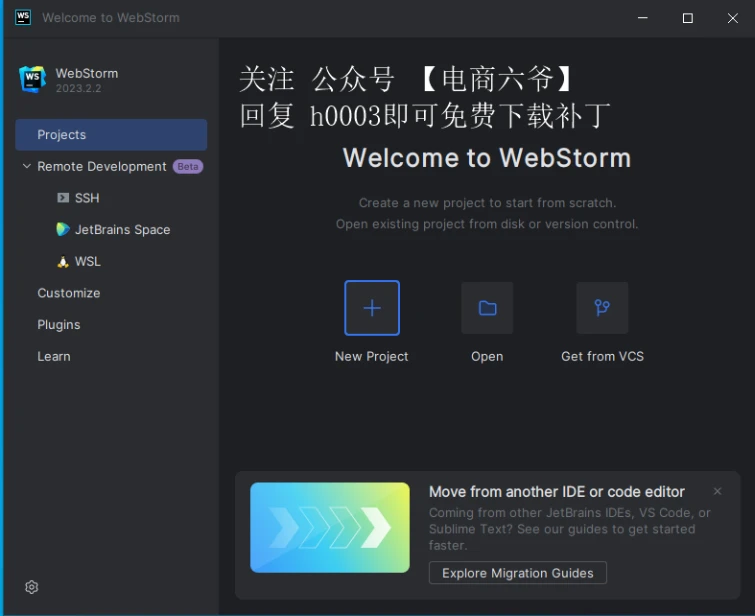This screenshot has height=616, width=755.
Task: Open the Customize tab
Action: pyautogui.click(x=69, y=293)
